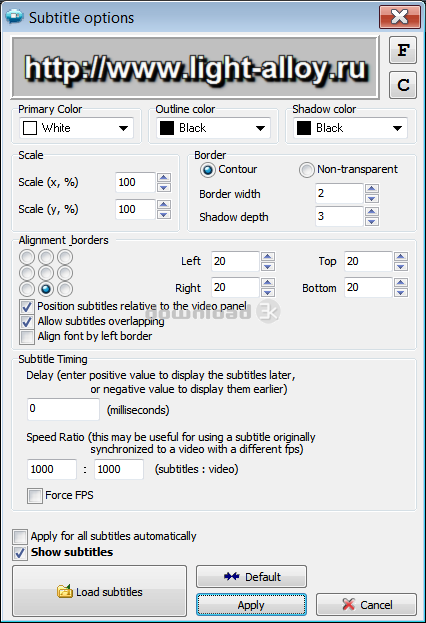This screenshot has height=623, width=426.
Task: Increase Border width with up arrow
Action: (372, 189)
